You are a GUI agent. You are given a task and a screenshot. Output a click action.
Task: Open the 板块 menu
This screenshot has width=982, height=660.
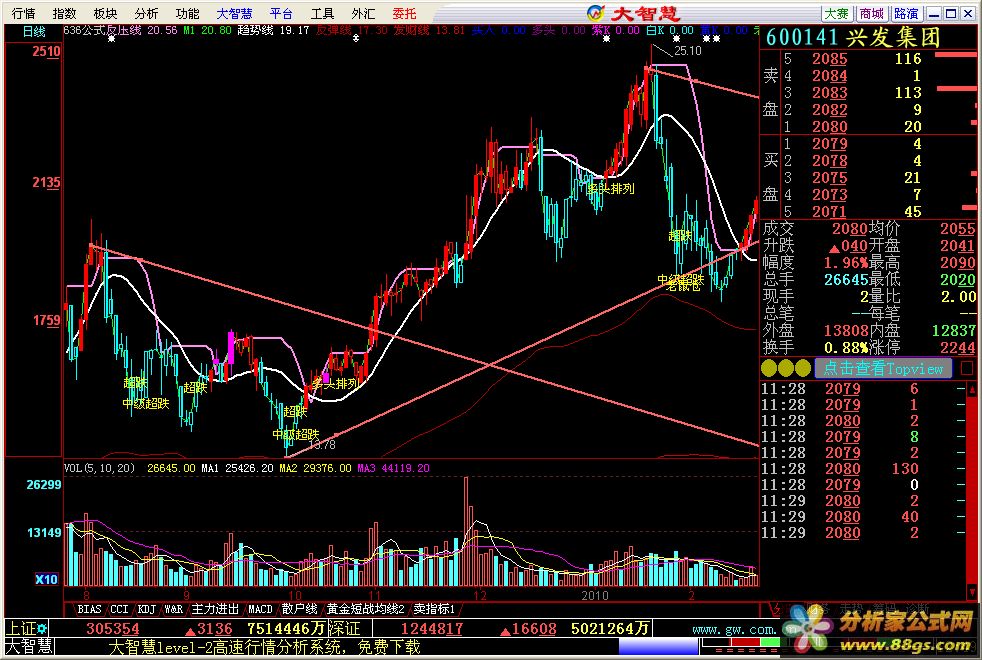105,13
